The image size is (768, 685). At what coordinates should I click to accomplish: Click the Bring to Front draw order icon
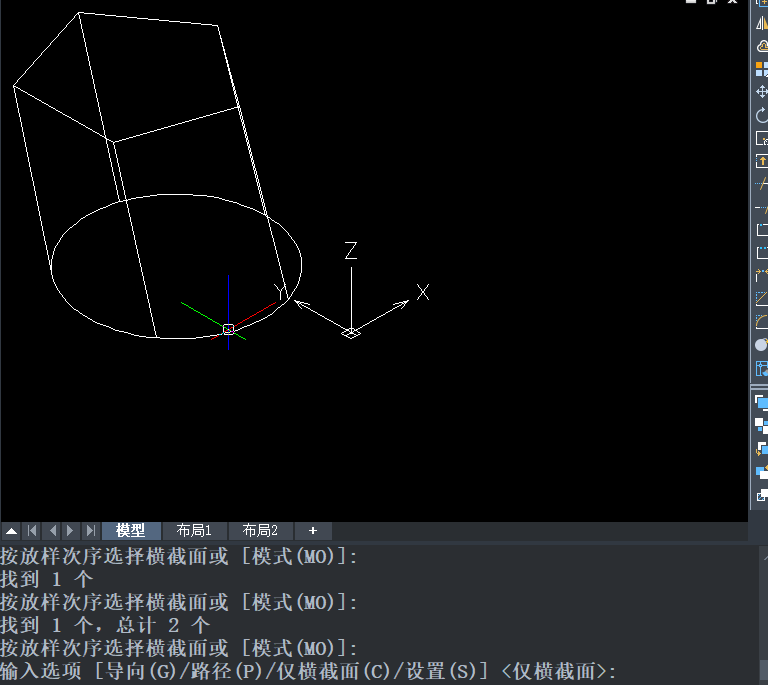click(762, 402)
